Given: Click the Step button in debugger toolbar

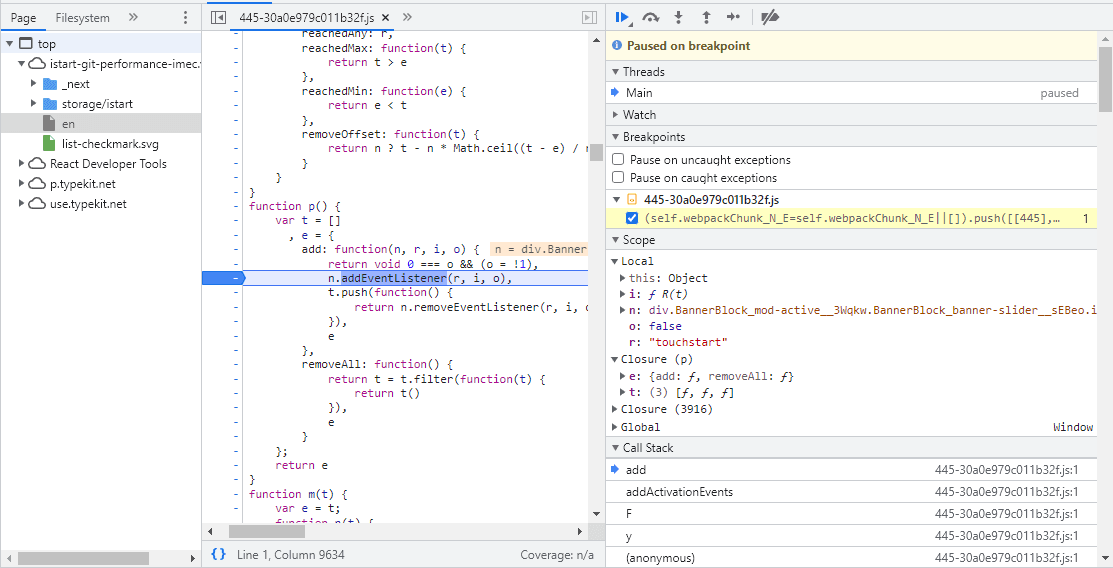Looking at the screenshot, I should [x=734, y=17].
